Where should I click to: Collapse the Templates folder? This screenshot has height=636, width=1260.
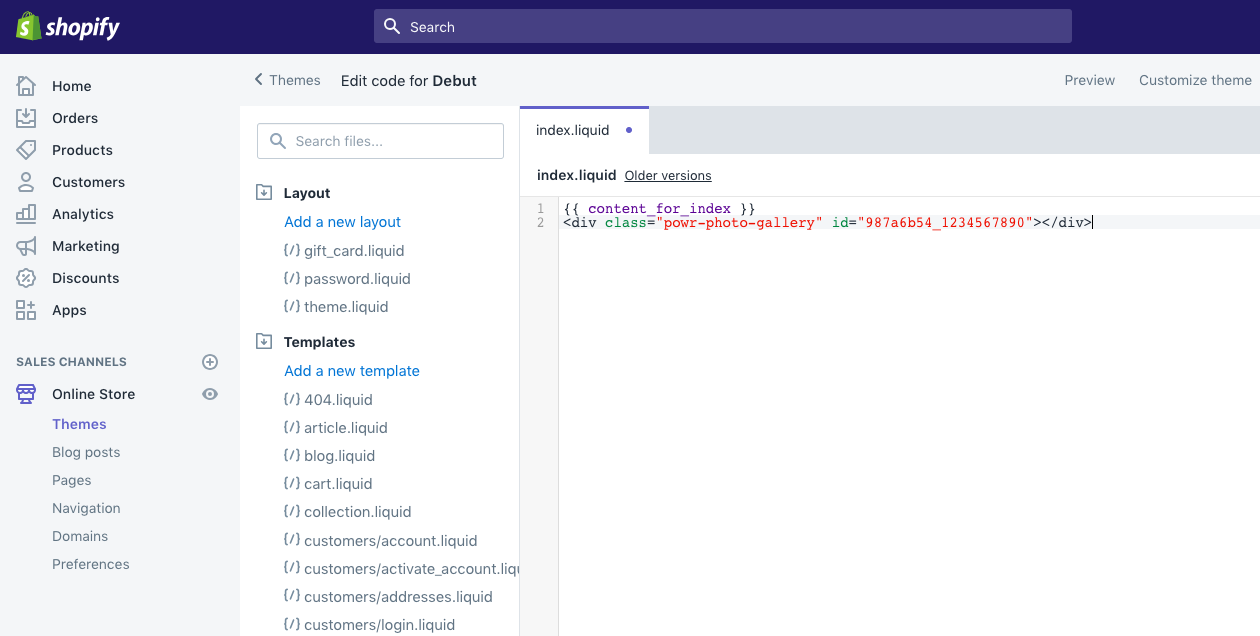tap(264, 342)
